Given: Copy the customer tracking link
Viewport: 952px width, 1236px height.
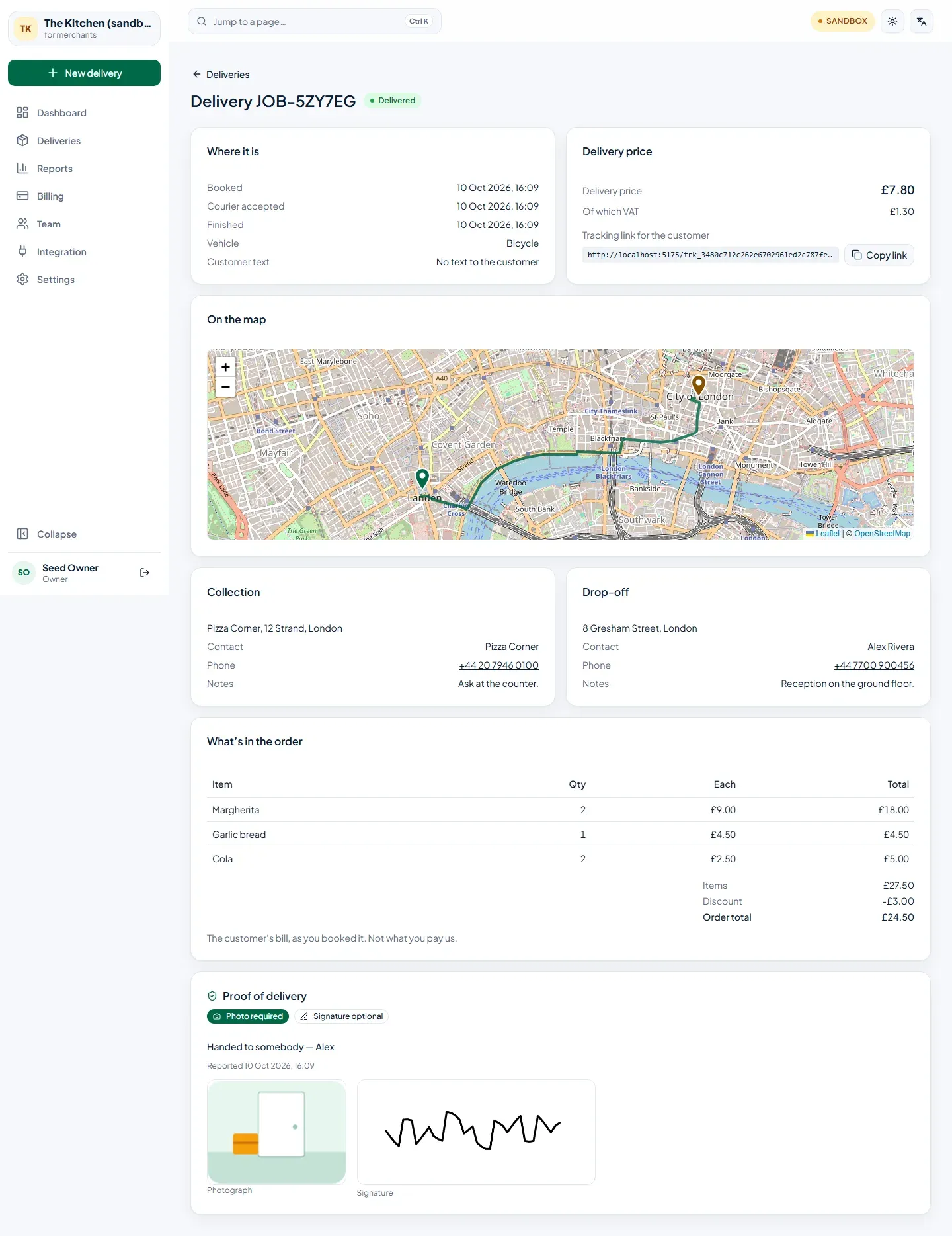Looking at the screenshot, I should pos(879,255).
